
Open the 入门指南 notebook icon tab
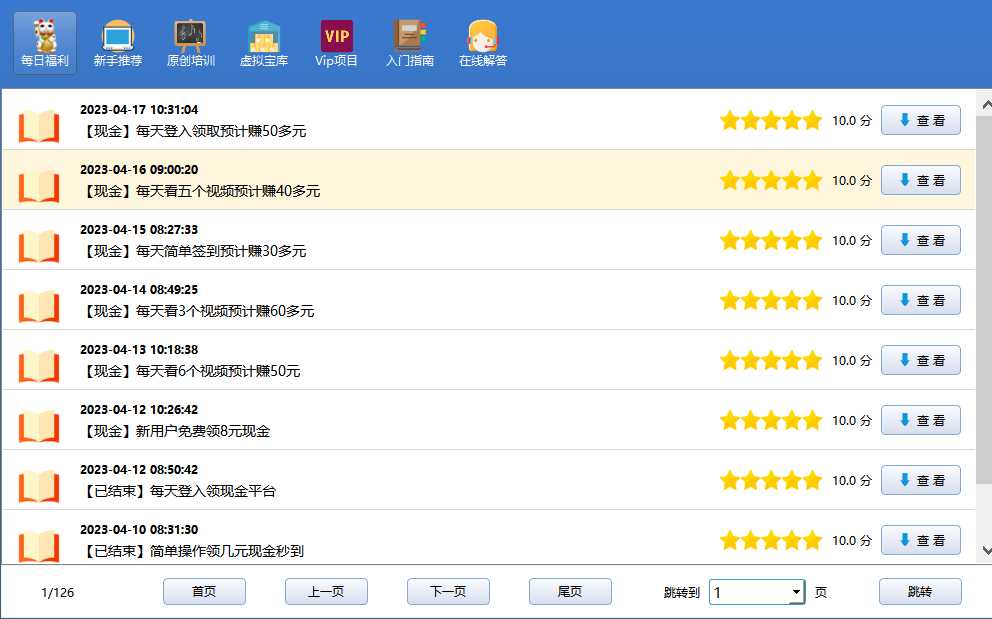pyautogui.click(x=410, y=43)
